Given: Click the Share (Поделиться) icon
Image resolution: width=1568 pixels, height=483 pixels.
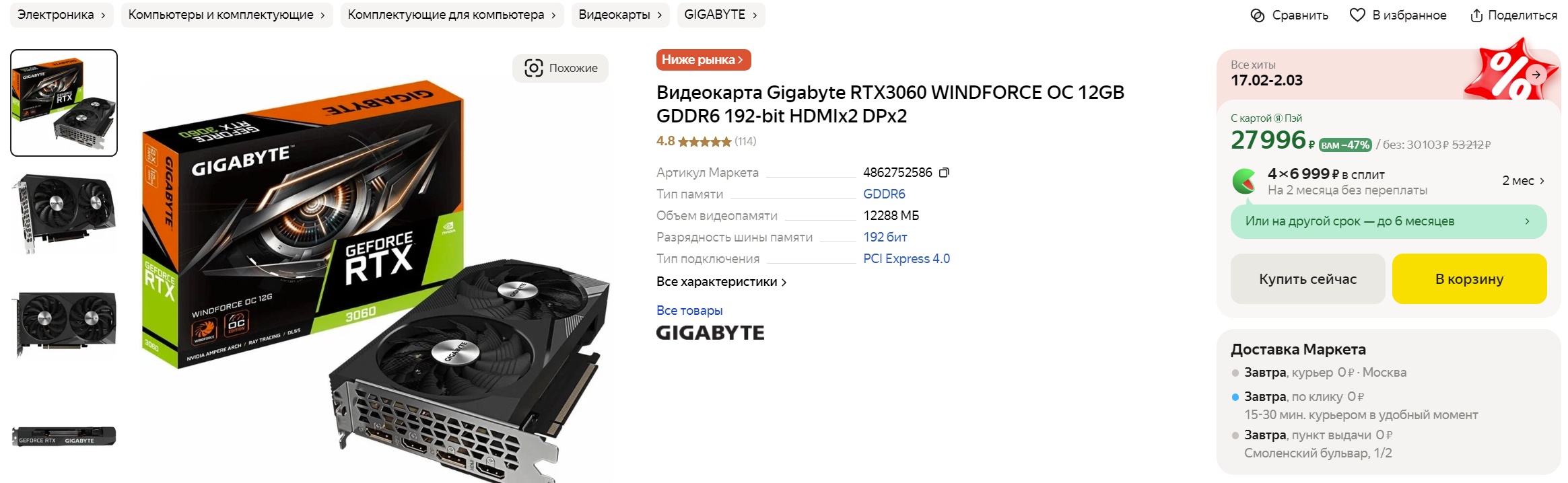Looking at the screenshot, I should (1476, 15).
